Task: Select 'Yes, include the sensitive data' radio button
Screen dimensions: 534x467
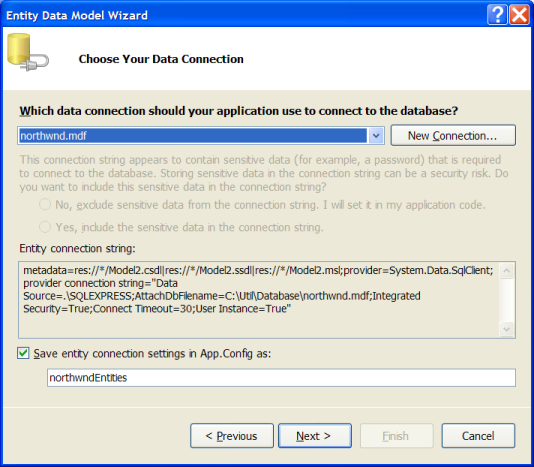Action: [x=45, y=227]
